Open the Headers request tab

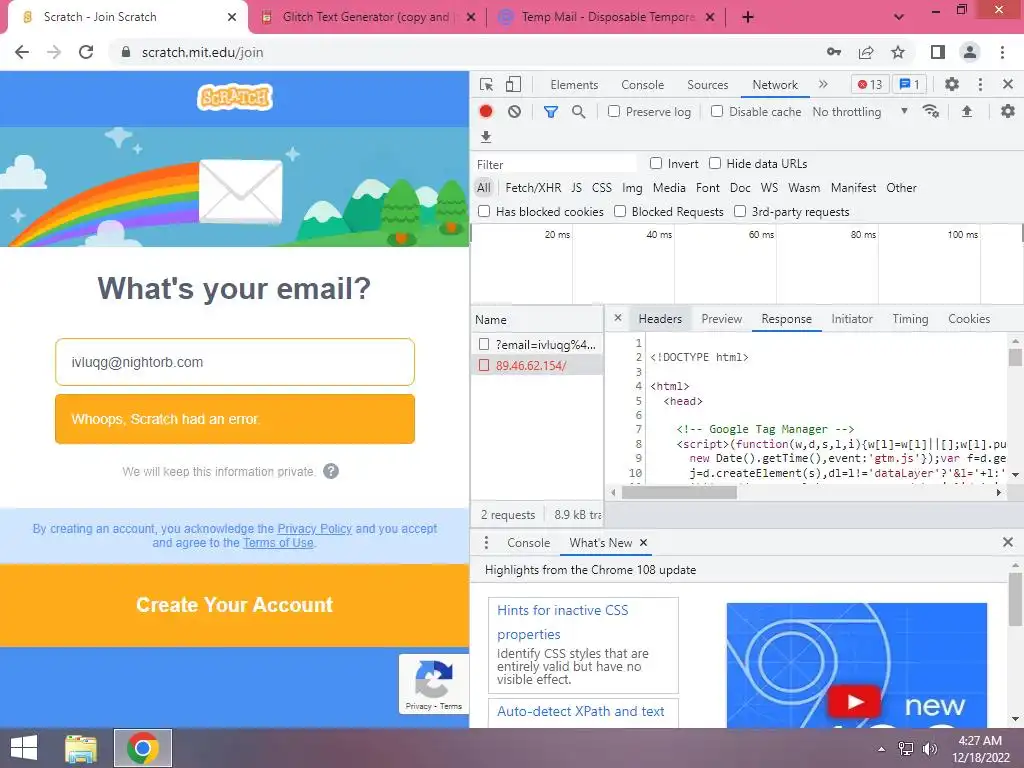[660, 319]
